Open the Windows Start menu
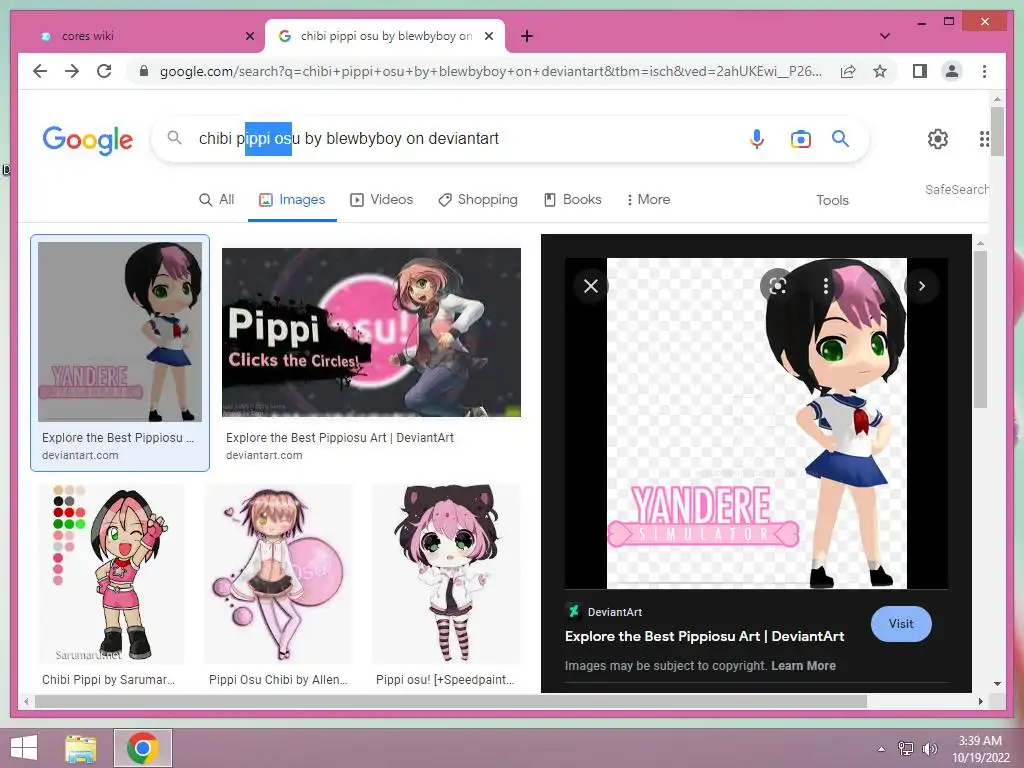 pyautogui.click(x=25, y=748)
